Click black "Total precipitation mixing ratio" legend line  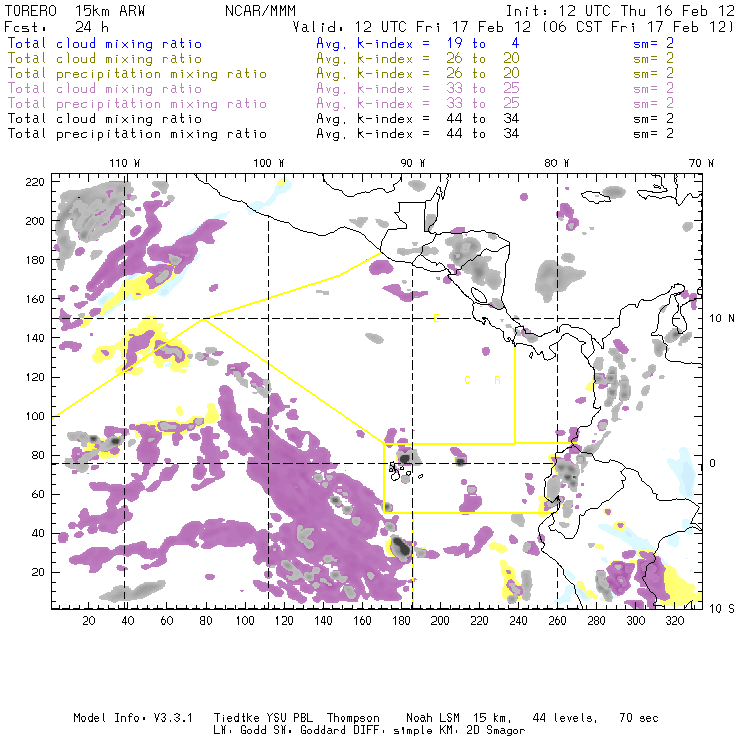[x=137, y=134]
